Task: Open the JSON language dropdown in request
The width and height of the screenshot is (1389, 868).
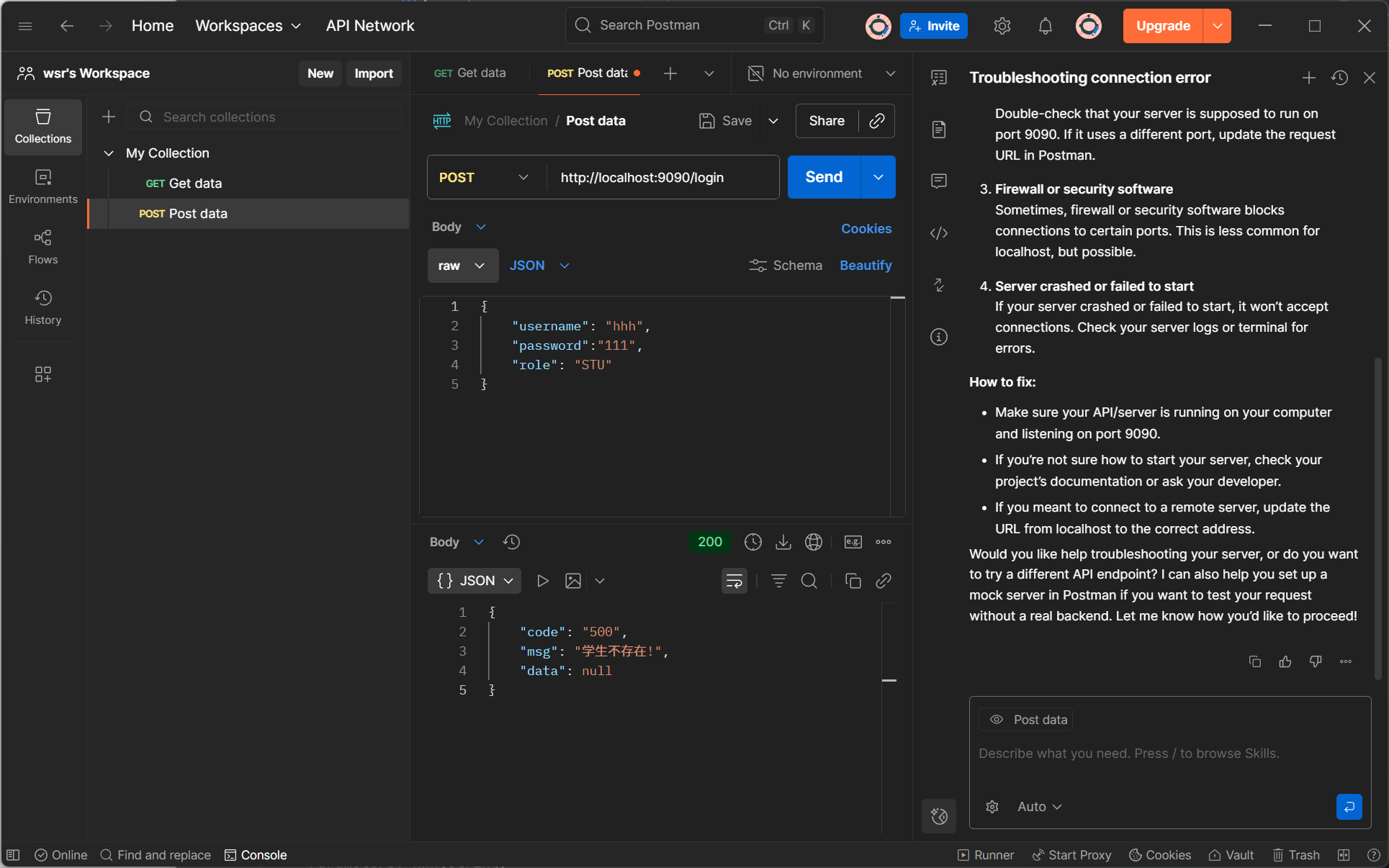Action: 540,266
